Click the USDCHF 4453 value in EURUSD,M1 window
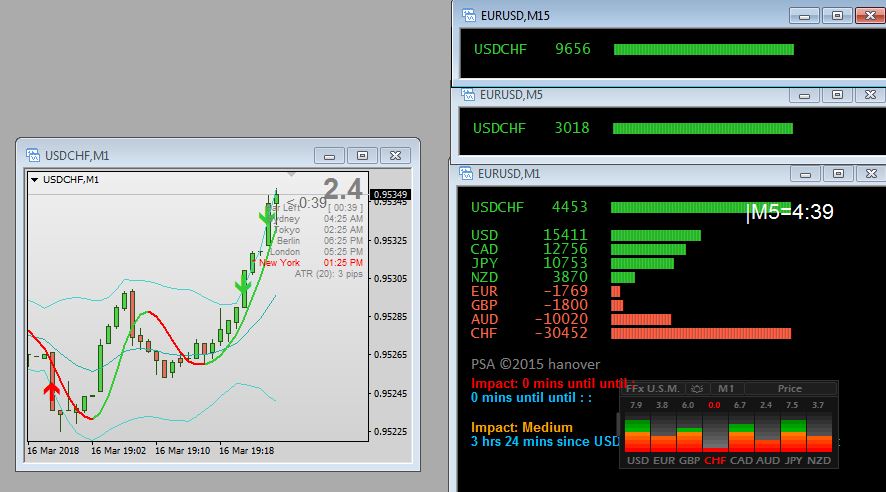The width and height of the screenshot is (886, 492). (x=570, y=207)
